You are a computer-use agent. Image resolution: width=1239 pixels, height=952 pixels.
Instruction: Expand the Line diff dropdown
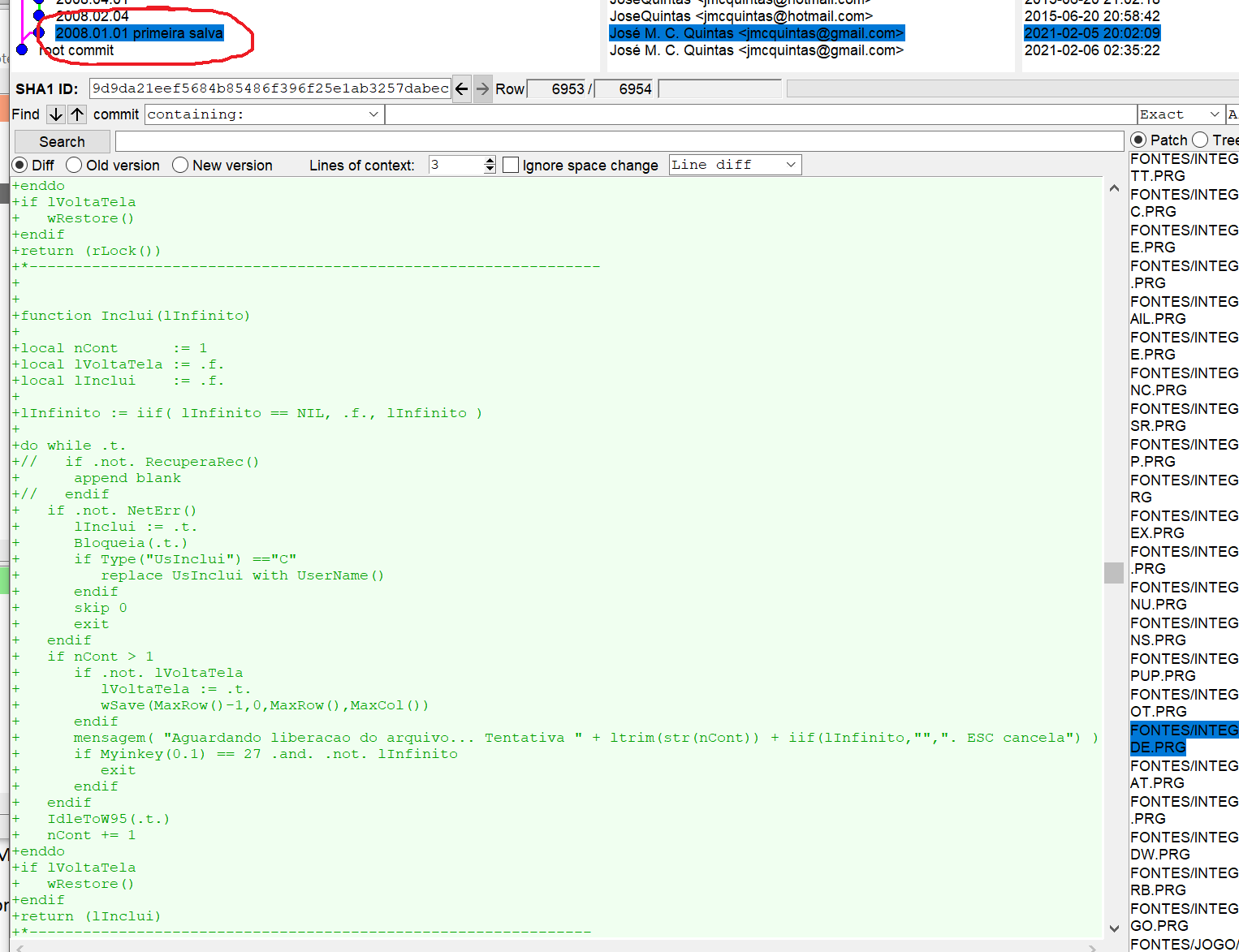click(791, 165)
